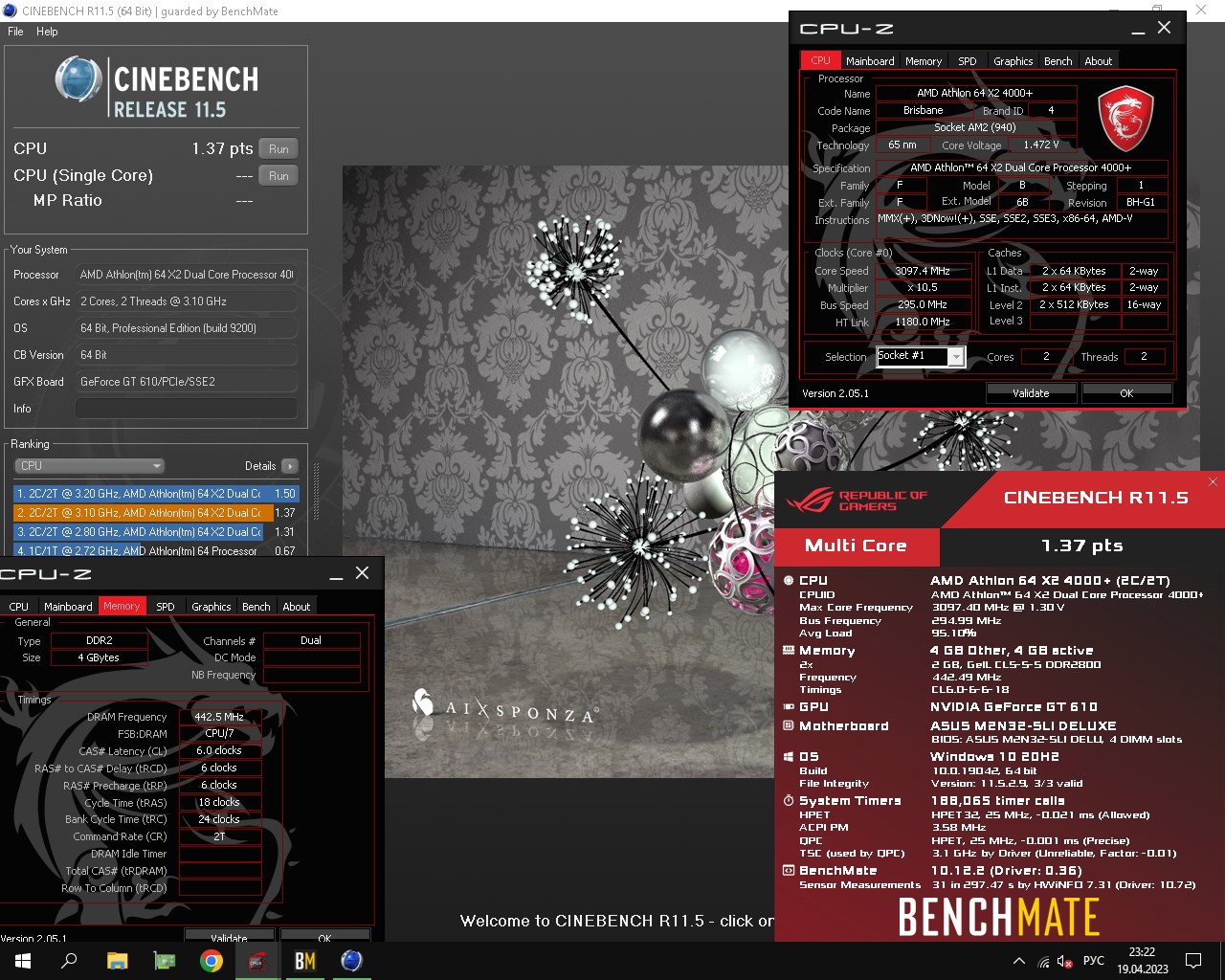Run the CPU Single Core benchmark
1225x980 pixels.
[278, 176]
